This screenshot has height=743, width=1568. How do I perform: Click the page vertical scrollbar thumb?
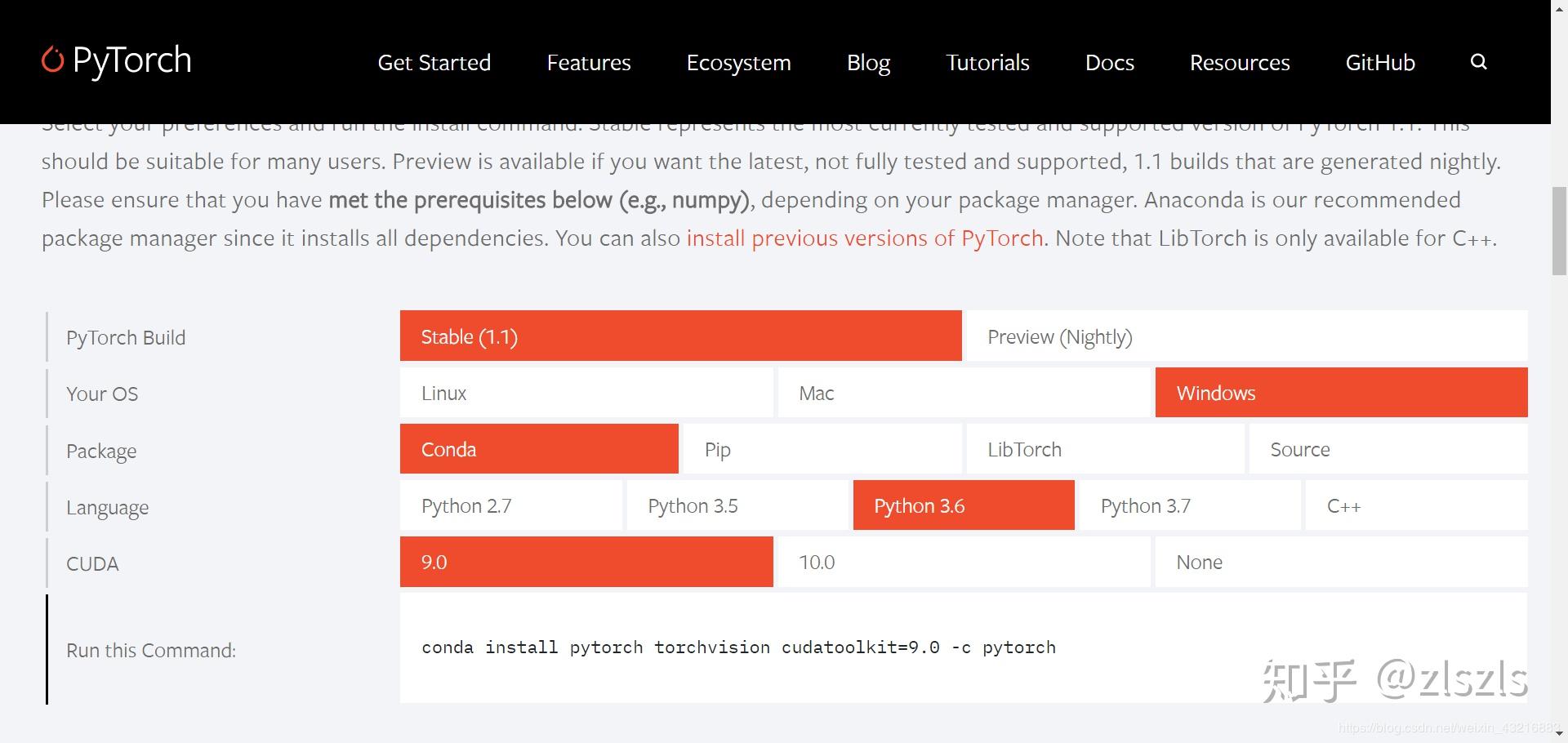click(1559, 231)
